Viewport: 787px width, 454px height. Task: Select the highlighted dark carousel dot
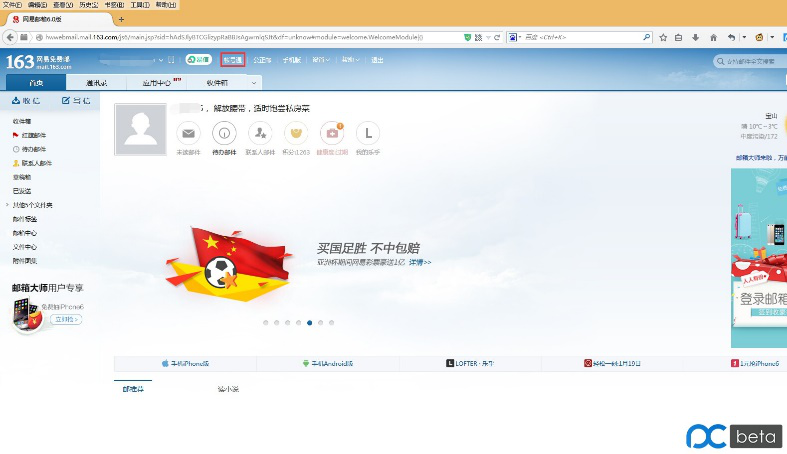click(309, 323)
